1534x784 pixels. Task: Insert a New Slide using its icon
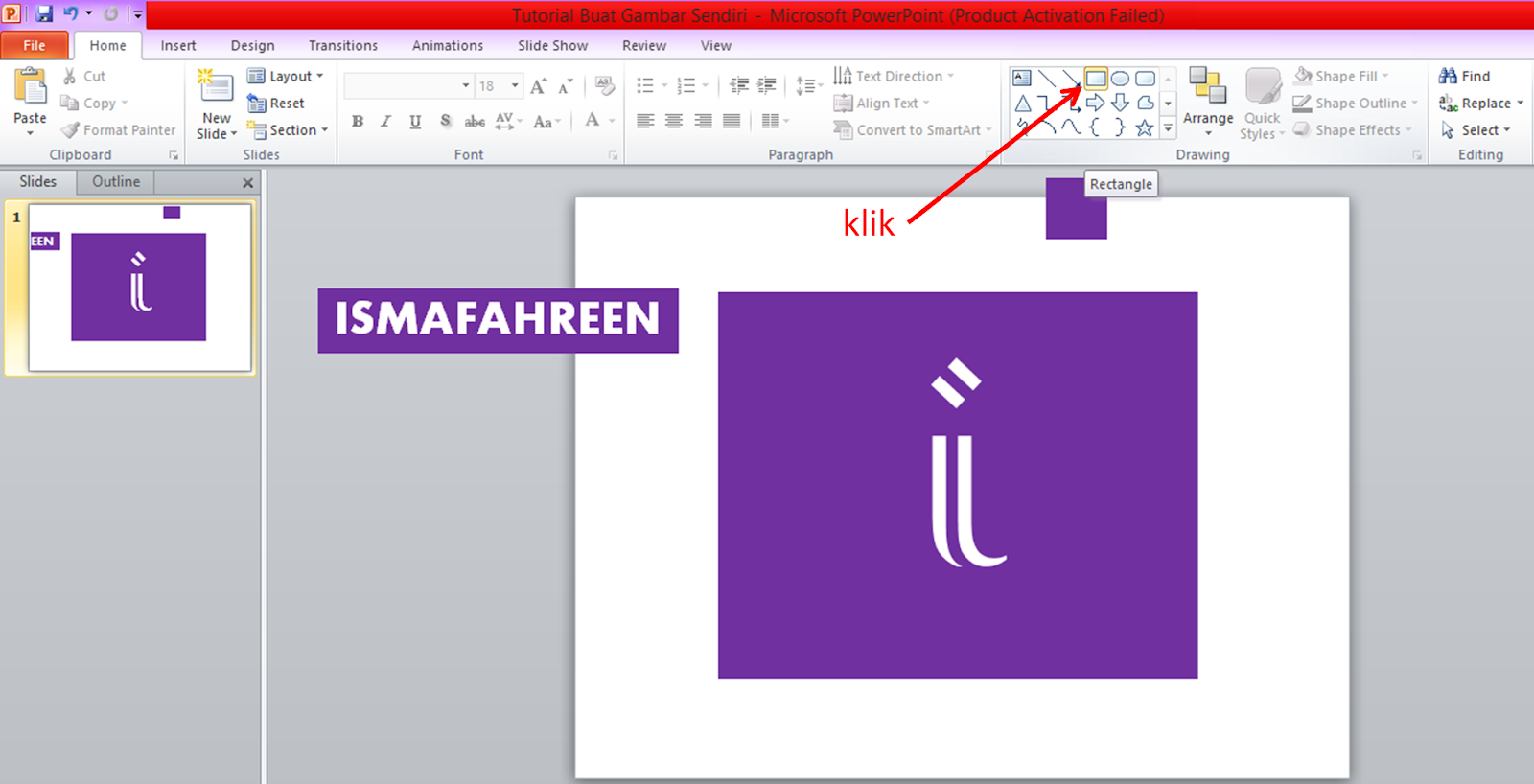[x=216, y=87]
